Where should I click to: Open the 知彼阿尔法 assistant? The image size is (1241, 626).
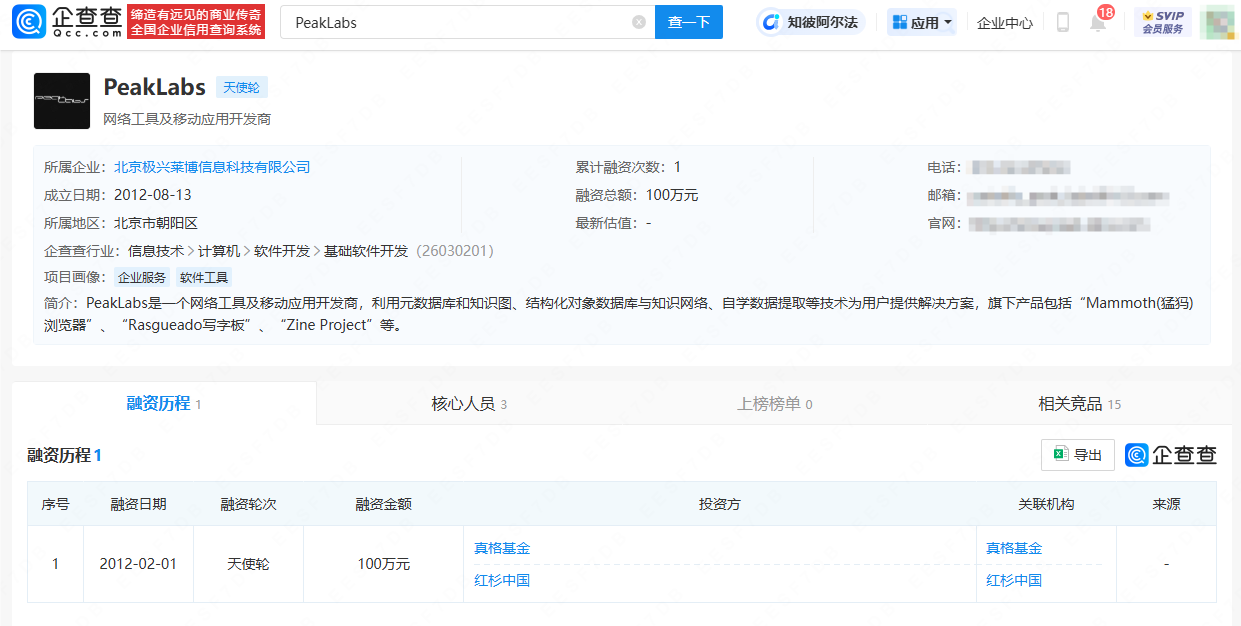(809, 22)
